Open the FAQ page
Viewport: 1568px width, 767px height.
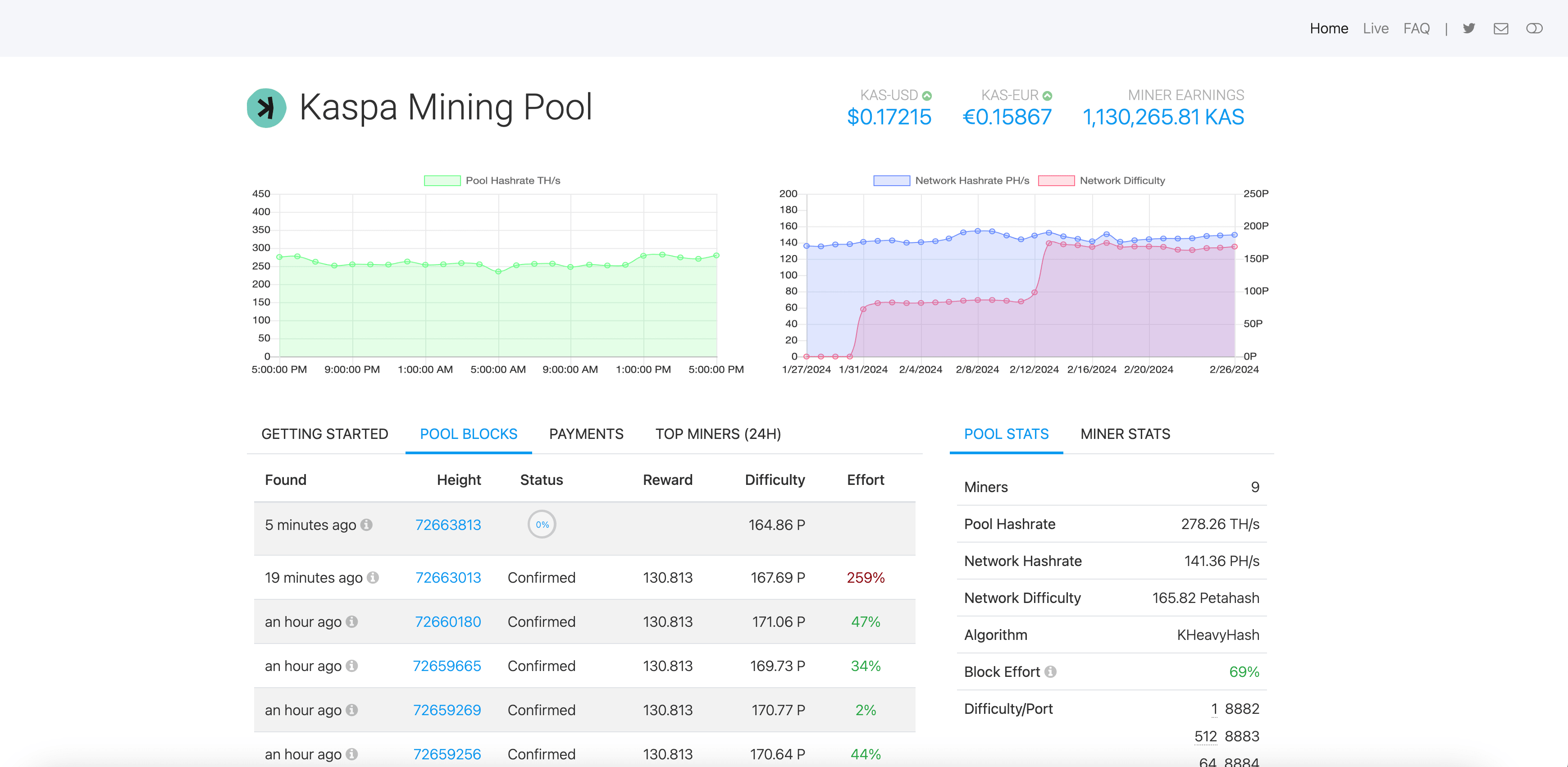pos(1417,28)
